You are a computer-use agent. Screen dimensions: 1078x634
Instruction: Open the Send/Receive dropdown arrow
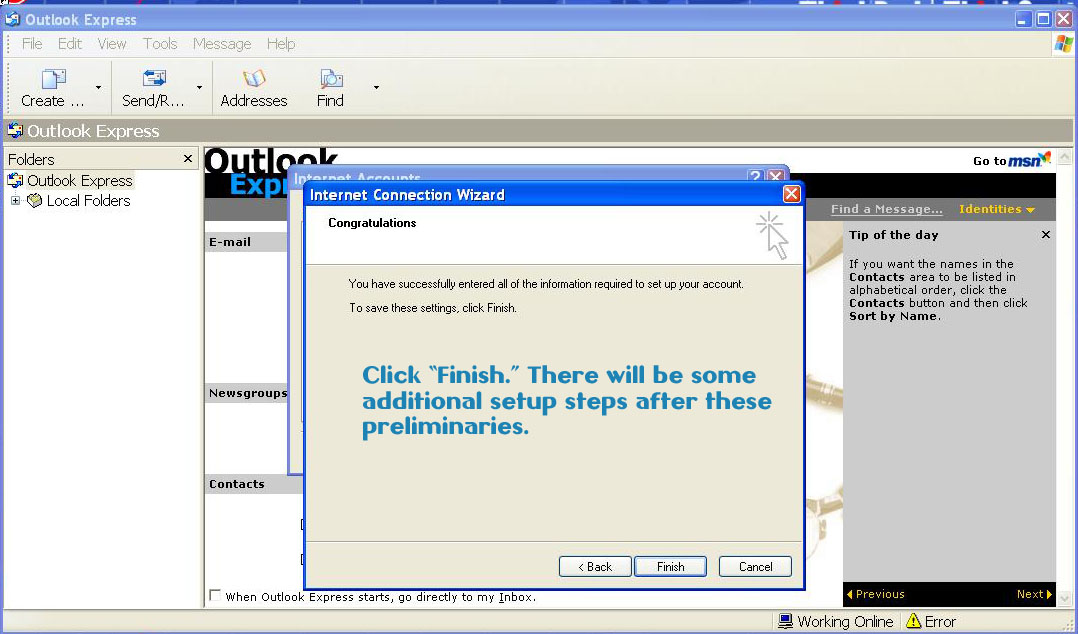click(x=199, y=88)
